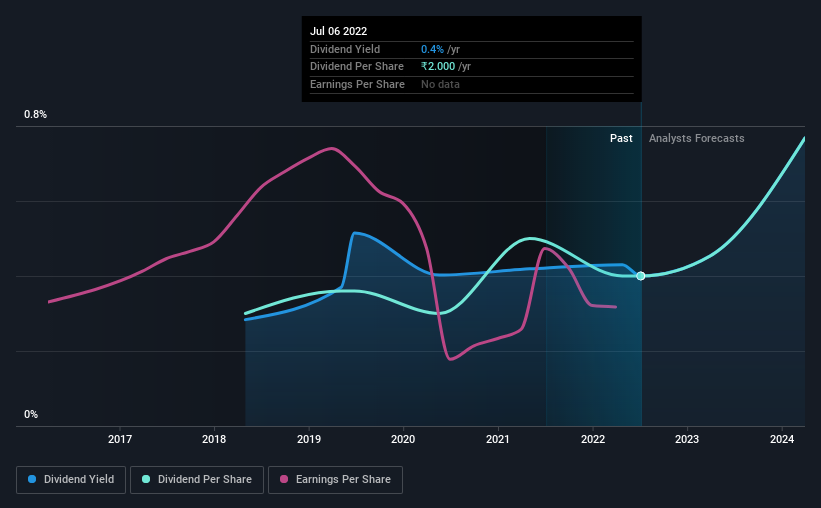Click the 2023 axis label
Image resolution: width=821 pixels, height=508 pixels.
coord(687,439)
